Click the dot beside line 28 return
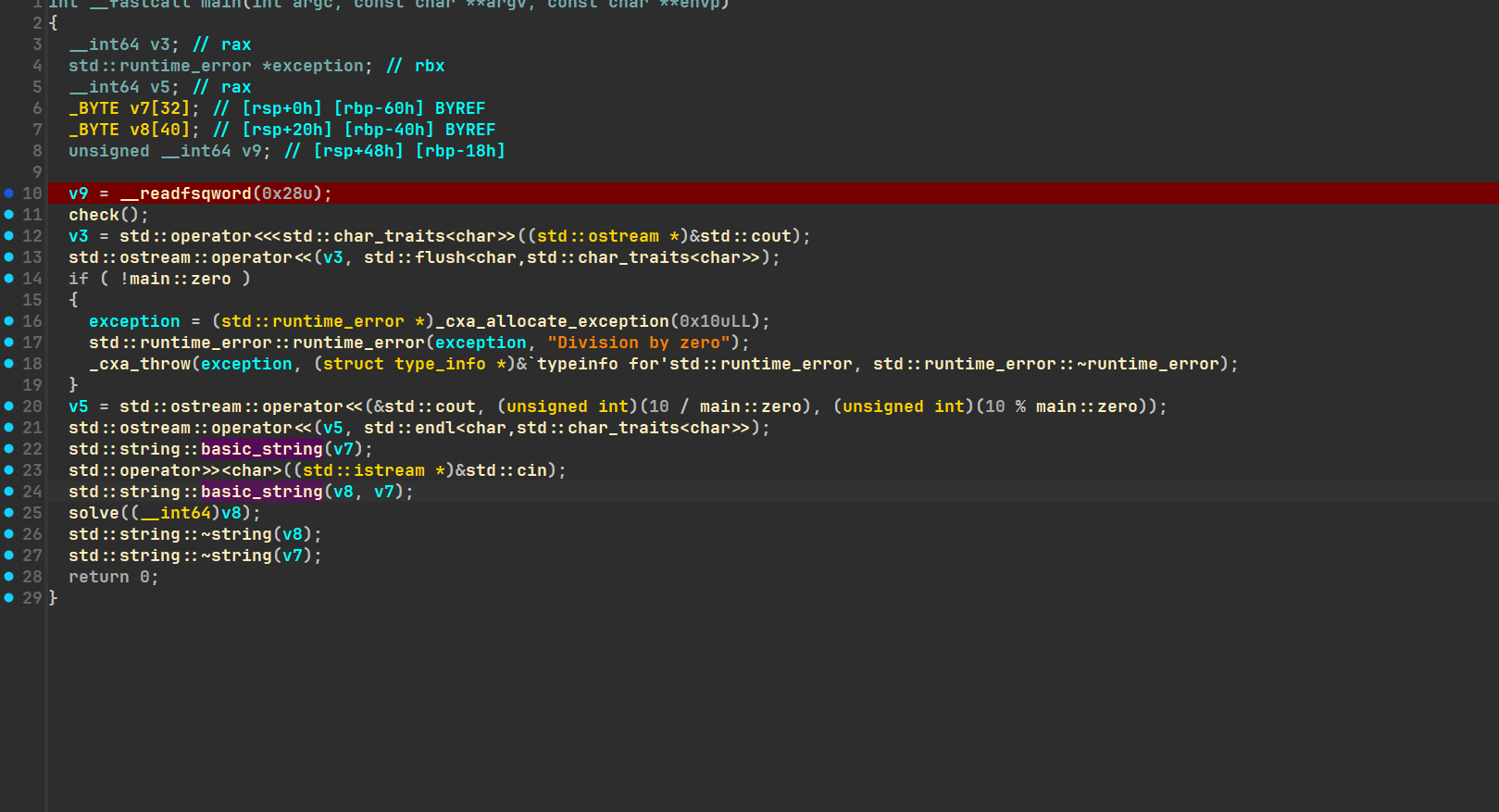Image resolution: width=1499 pixels, height=812 pixels. point(8,577)
